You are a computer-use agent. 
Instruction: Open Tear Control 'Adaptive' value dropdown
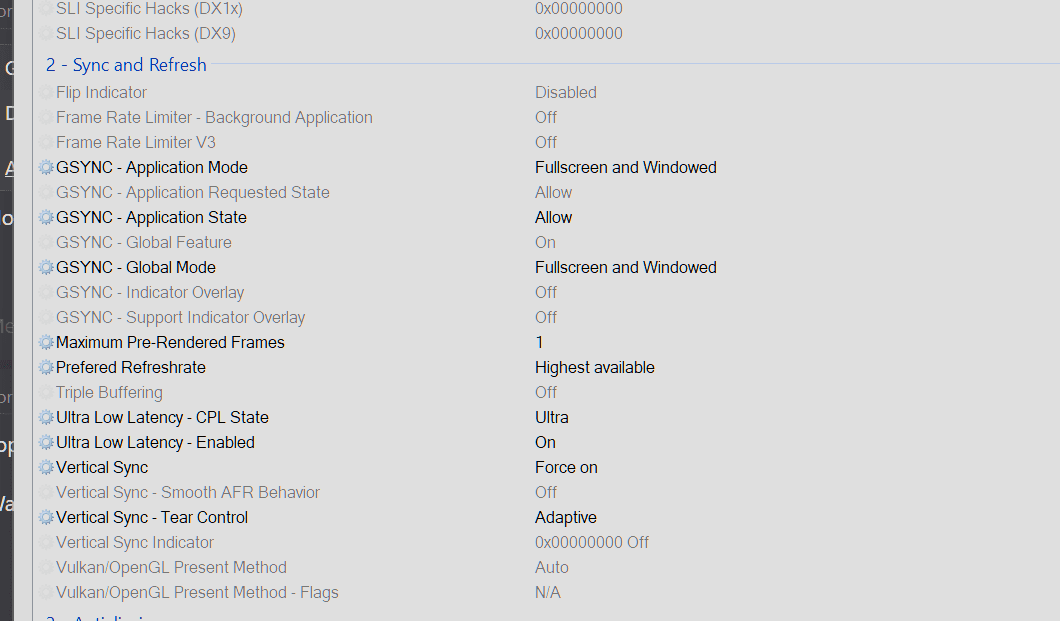pyautogui.click(x=566, y=518)
